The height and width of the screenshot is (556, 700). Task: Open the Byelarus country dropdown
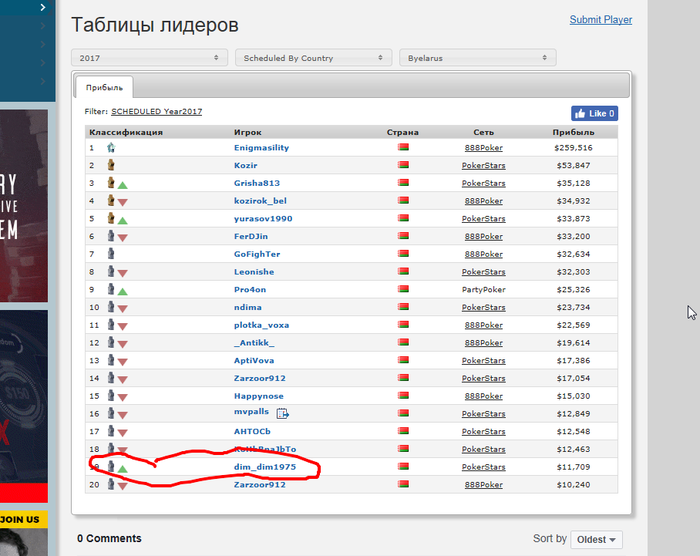(x=478, y=58)
